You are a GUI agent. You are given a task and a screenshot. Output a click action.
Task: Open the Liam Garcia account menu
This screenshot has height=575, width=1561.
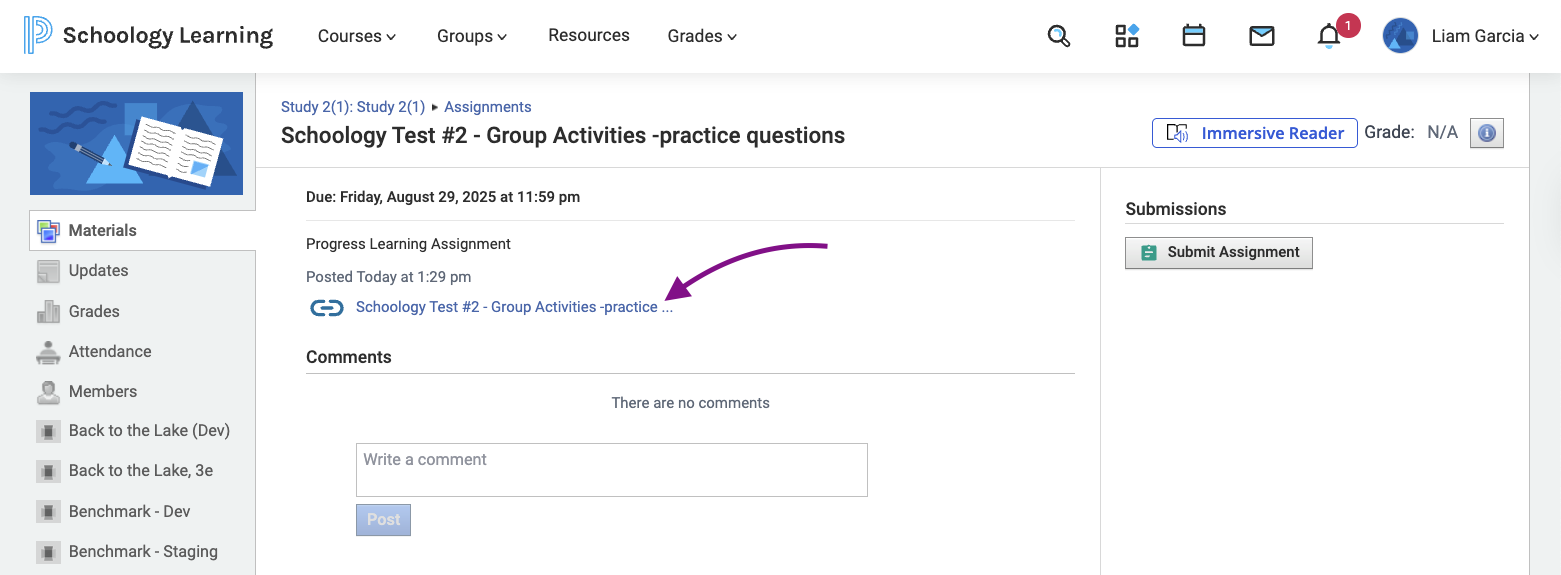pyautogui.click(x=1460, y=36)
